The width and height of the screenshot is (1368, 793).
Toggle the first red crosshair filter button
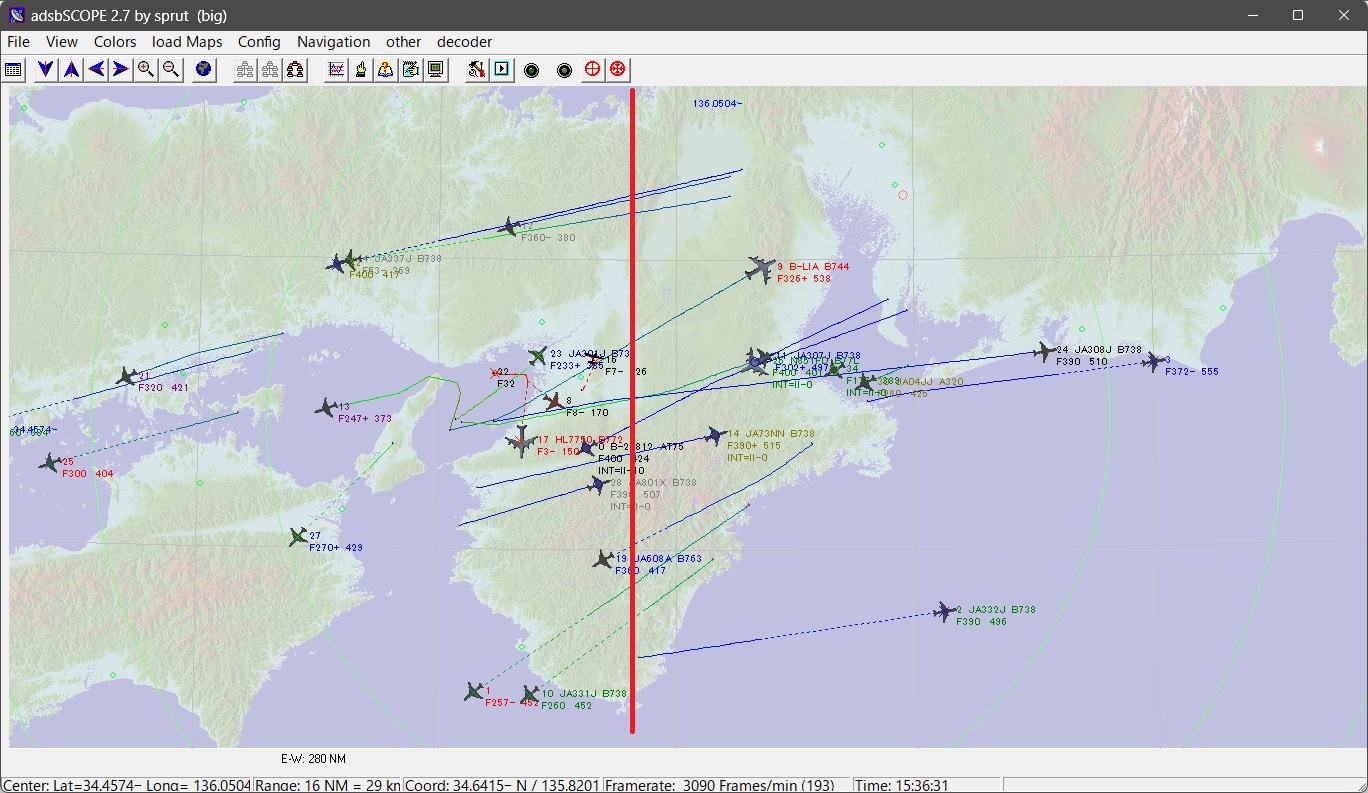click(591, 69)
